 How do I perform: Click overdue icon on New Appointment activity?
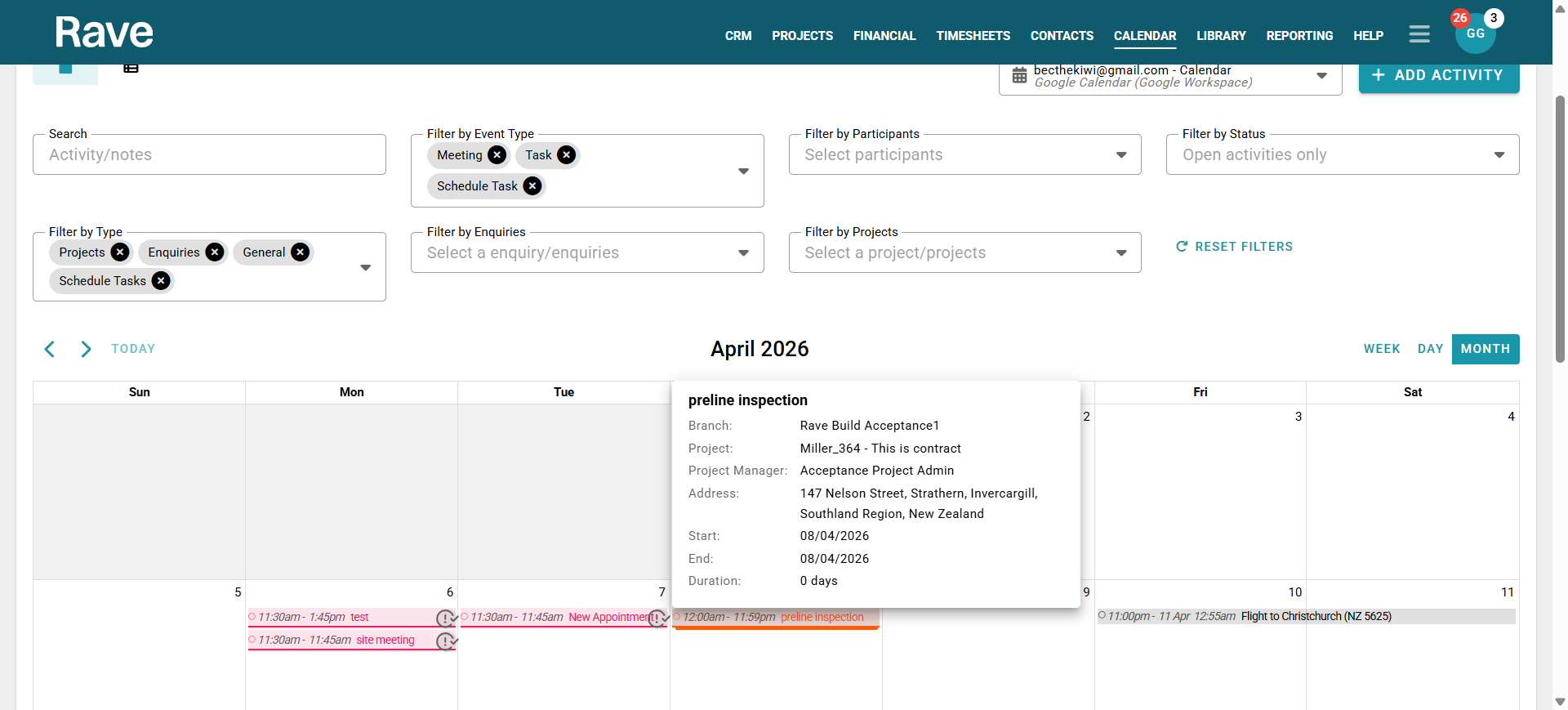click(x=658, y=618)
